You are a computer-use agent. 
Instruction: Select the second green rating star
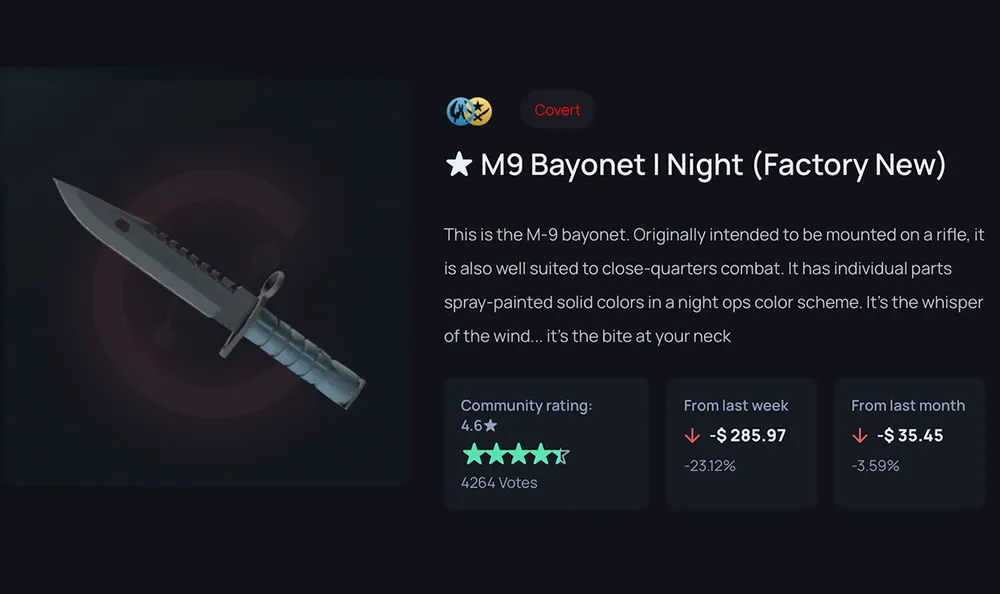pos(496,454)
